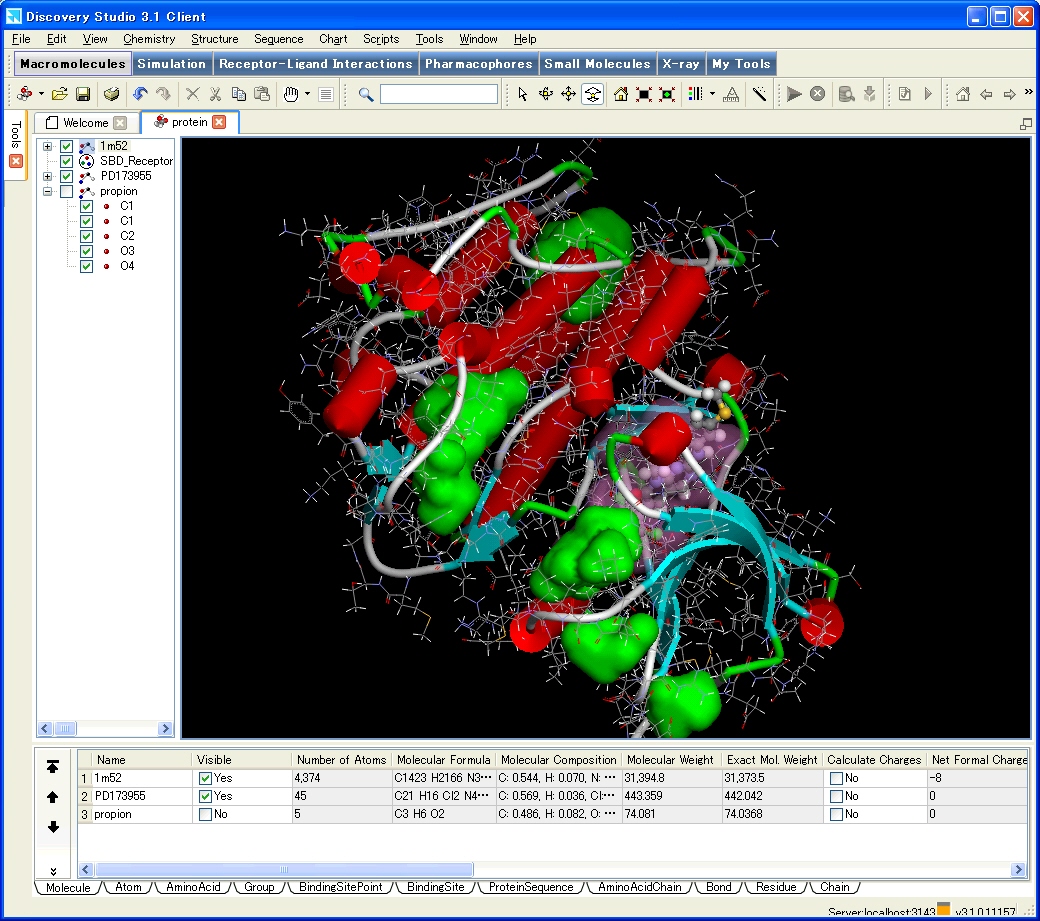Click the copy icon
Image resolution: width=1040 pixels, height=921 pixels.
point(239,94)
